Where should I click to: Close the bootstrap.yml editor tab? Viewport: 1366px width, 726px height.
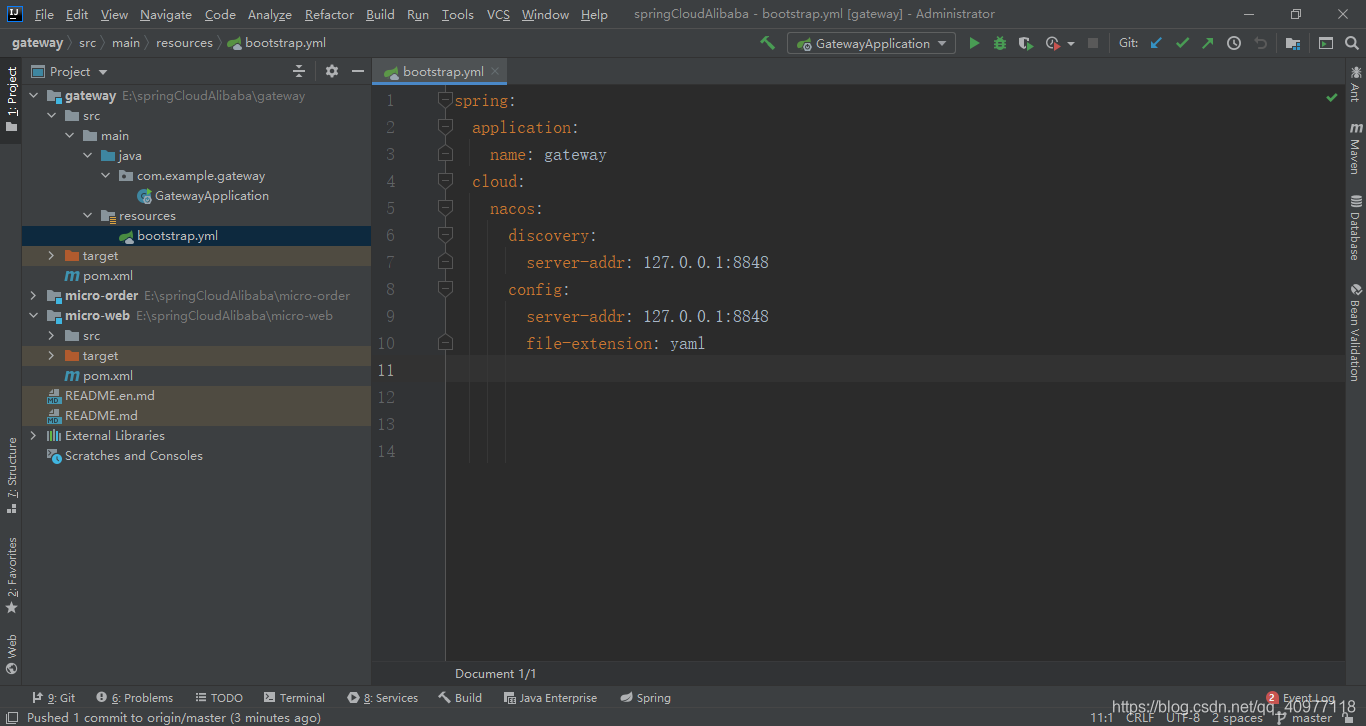click(x=495, y=72)
